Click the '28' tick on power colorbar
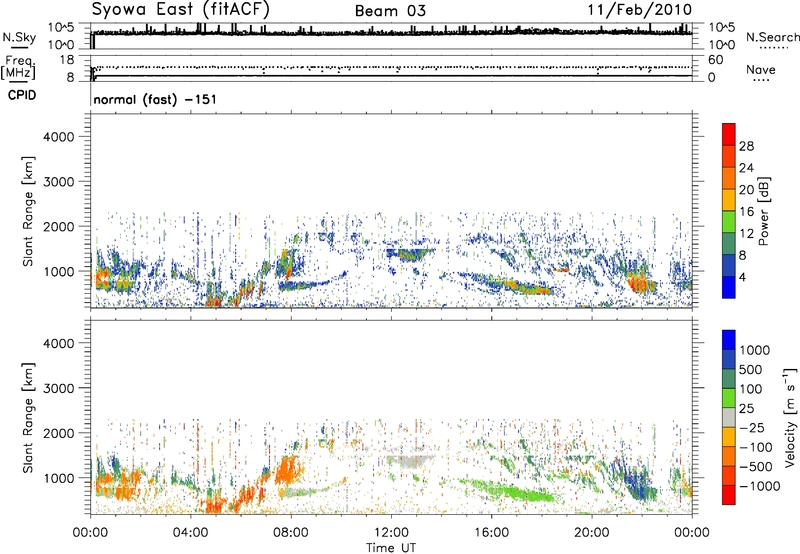800x554 pixels. [746, 146]
